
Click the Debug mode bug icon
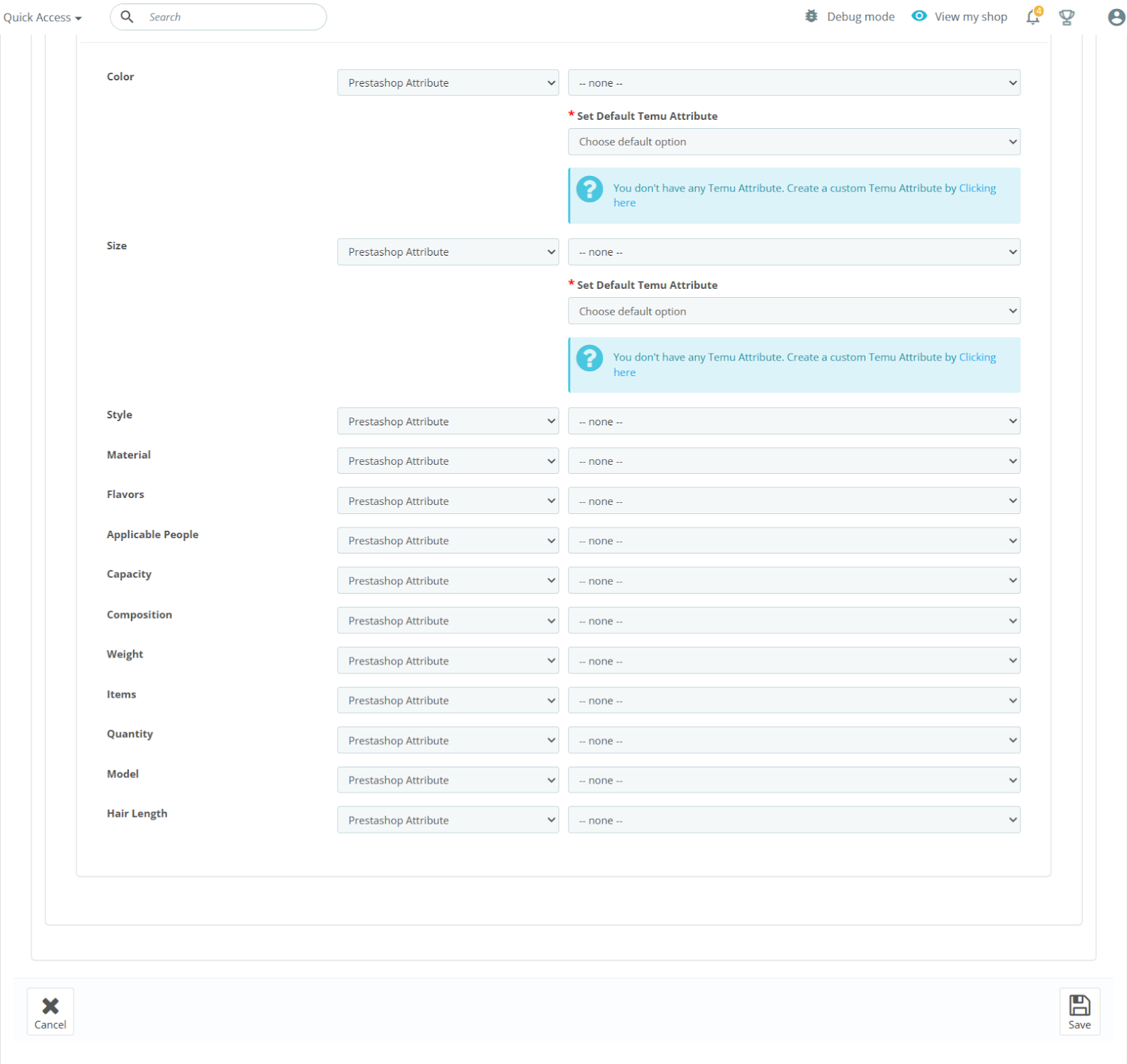[811, 16]
